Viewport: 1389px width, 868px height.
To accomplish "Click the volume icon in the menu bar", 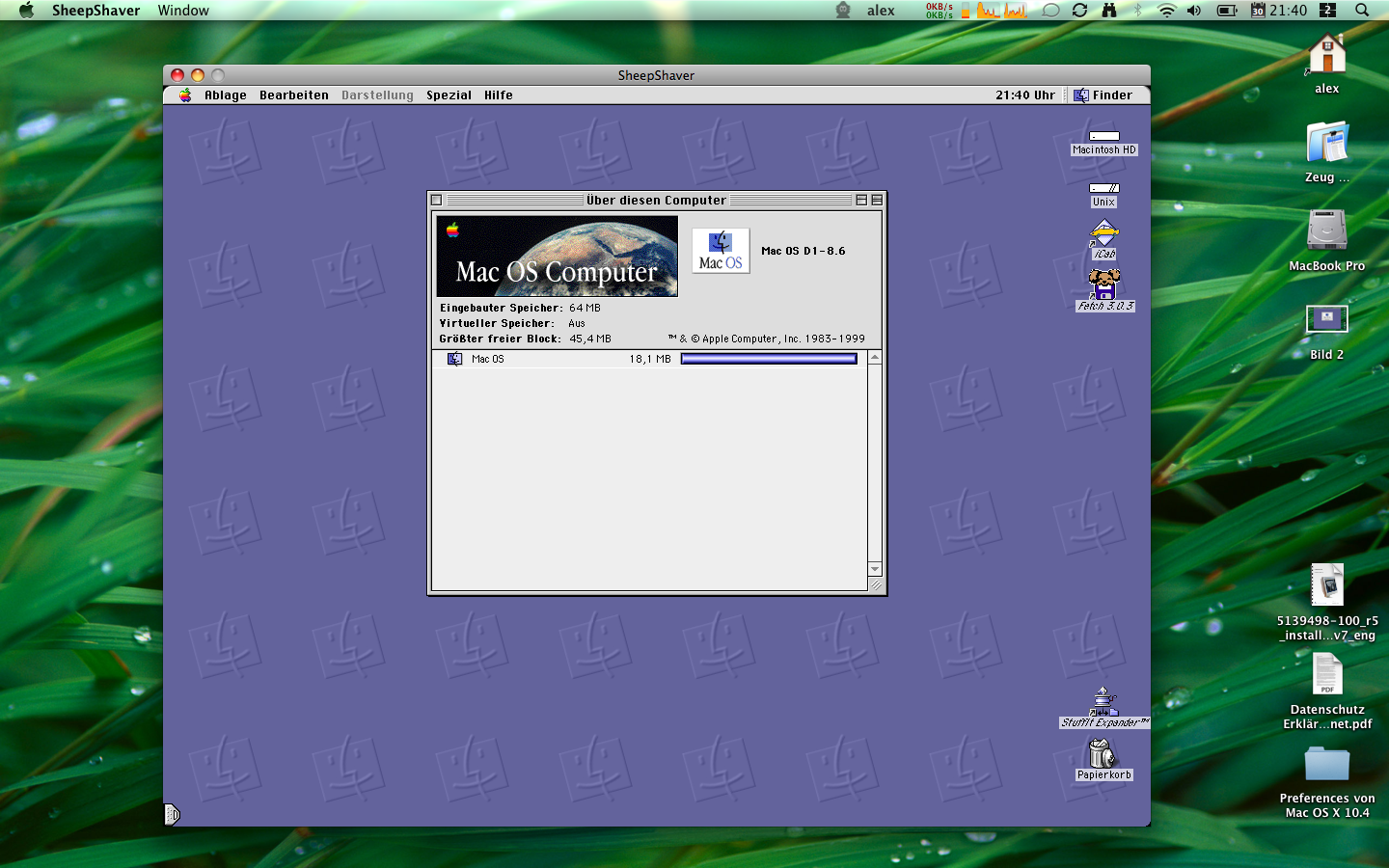I will click(x=1194, y=11).
